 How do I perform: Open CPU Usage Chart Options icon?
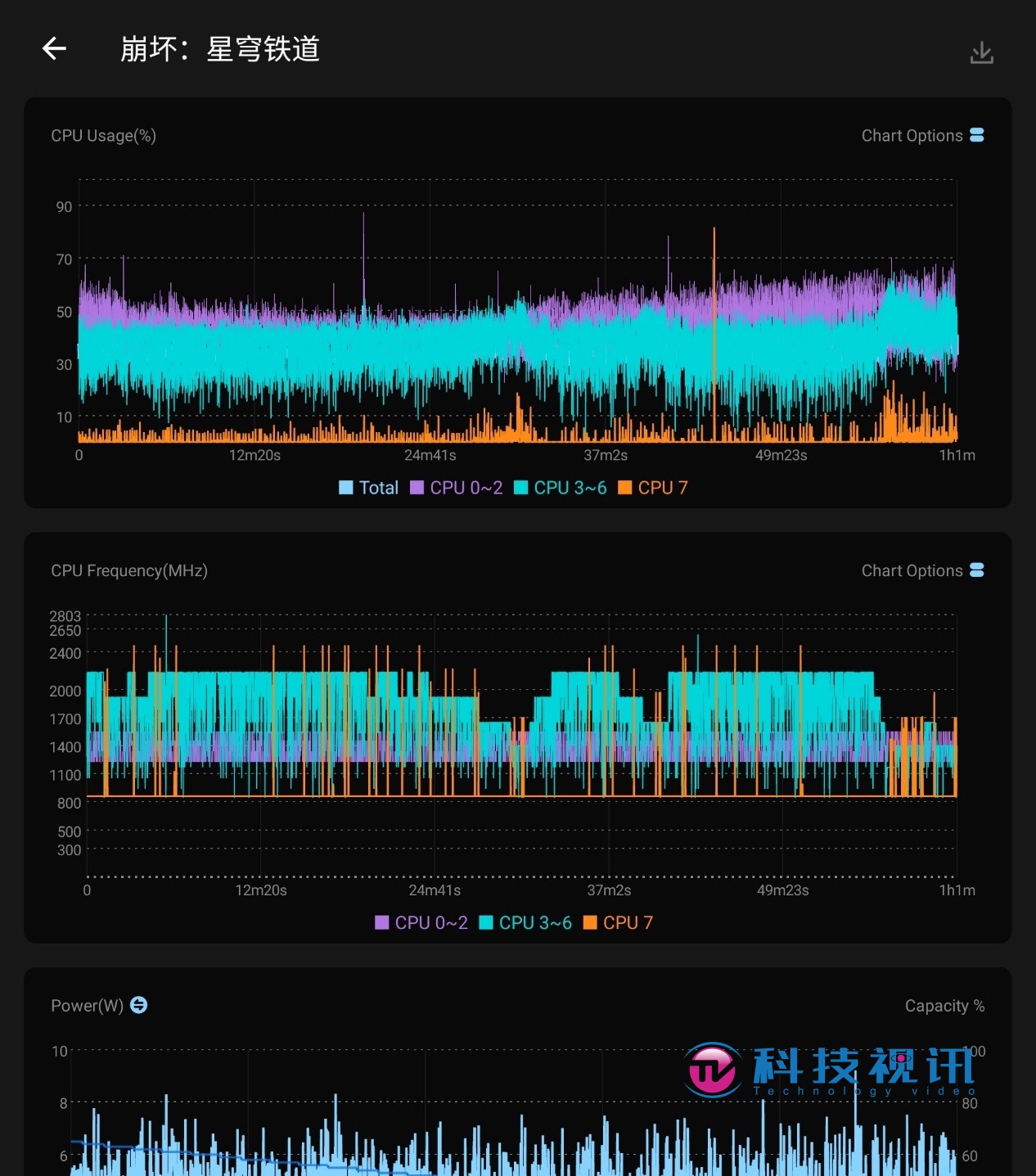pyautogui.click(x=977, y=135)
